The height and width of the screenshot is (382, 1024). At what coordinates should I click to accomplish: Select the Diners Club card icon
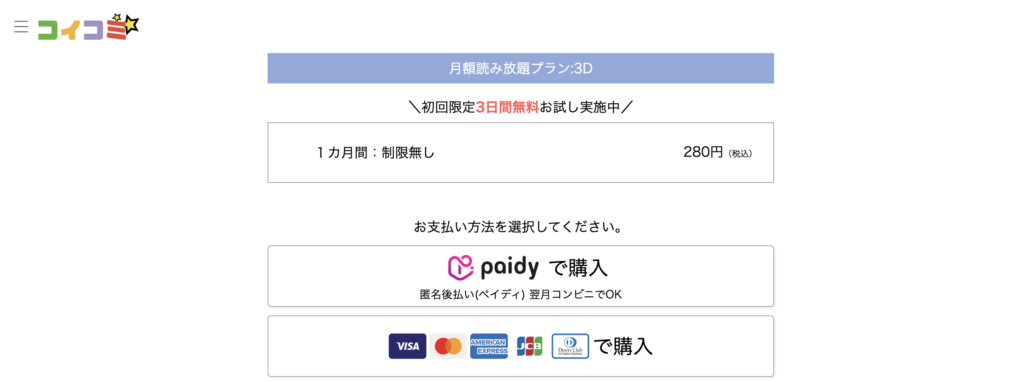[570, 347]
